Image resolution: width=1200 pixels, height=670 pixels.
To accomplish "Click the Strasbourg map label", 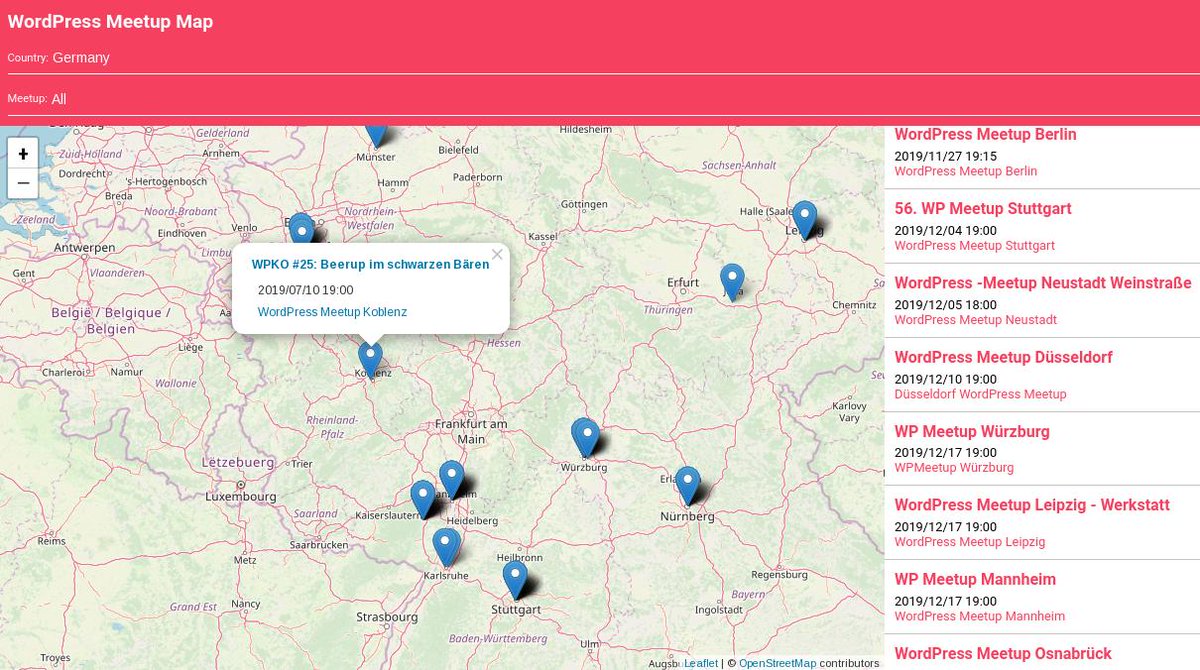I will pyautogui.click(x=387, y=618).
